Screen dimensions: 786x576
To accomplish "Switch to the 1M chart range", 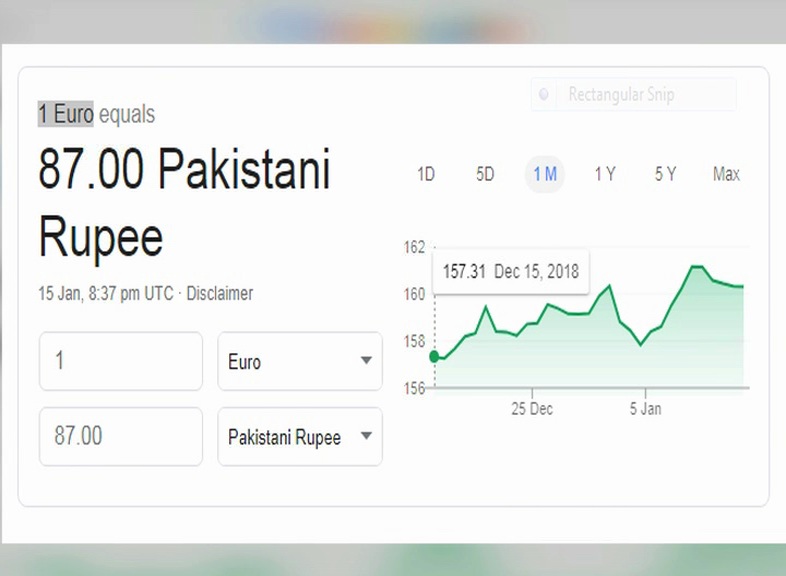I will [x=545, y=174].
